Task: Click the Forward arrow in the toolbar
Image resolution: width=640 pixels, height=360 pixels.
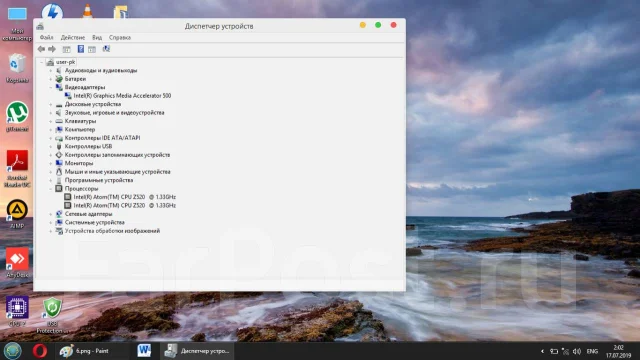Action: coord(52,49)
